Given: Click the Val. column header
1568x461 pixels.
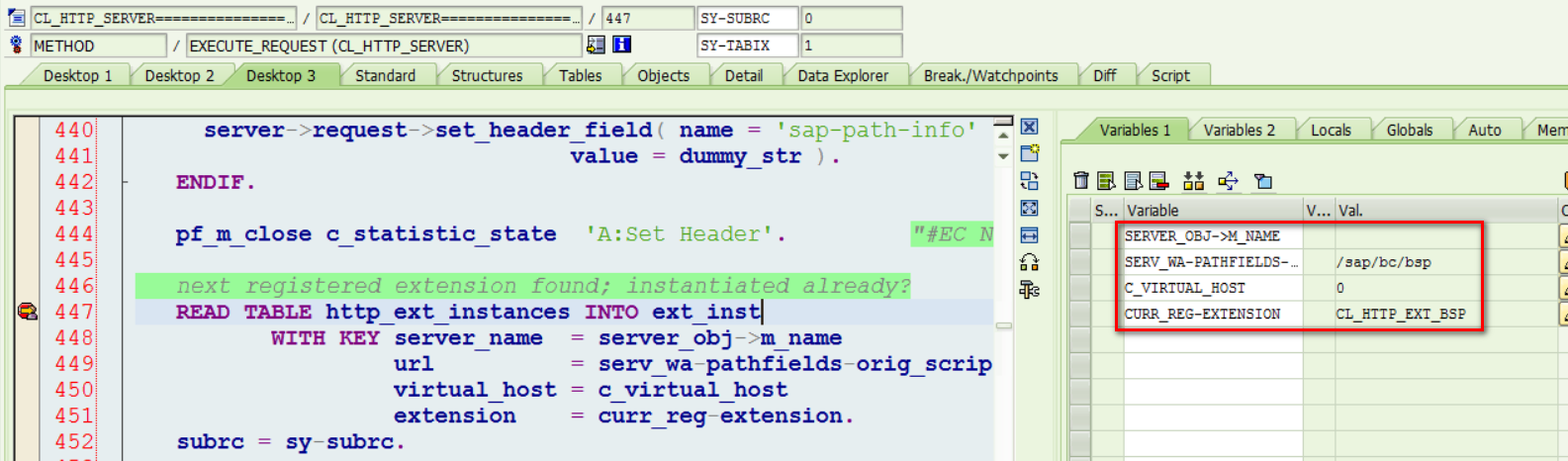Looking at the screenshot, I should pyautogui.click(x=1445, y=210).
